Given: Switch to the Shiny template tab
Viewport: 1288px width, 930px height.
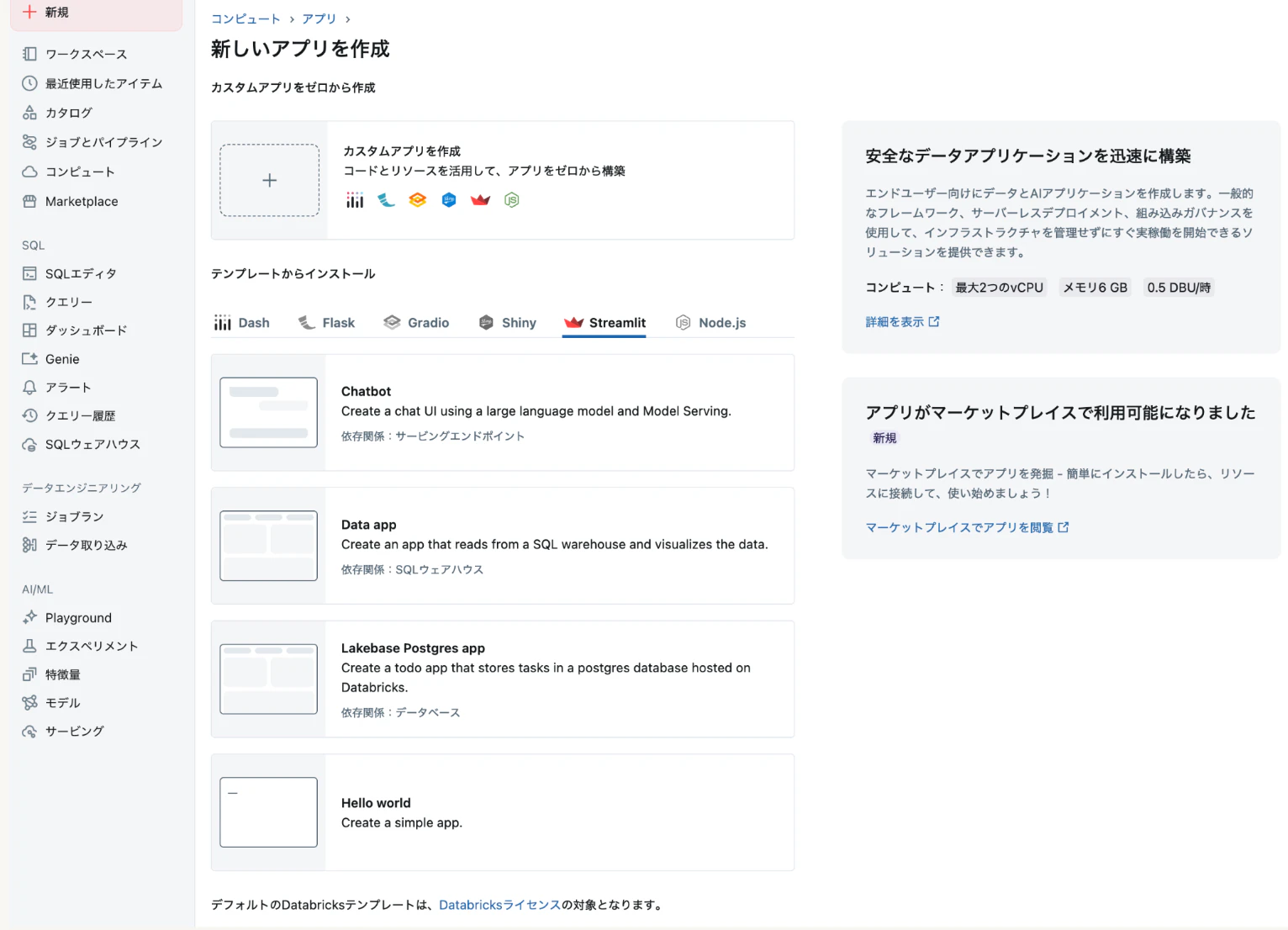Looking at the screenshot, I should coord(507,323).
